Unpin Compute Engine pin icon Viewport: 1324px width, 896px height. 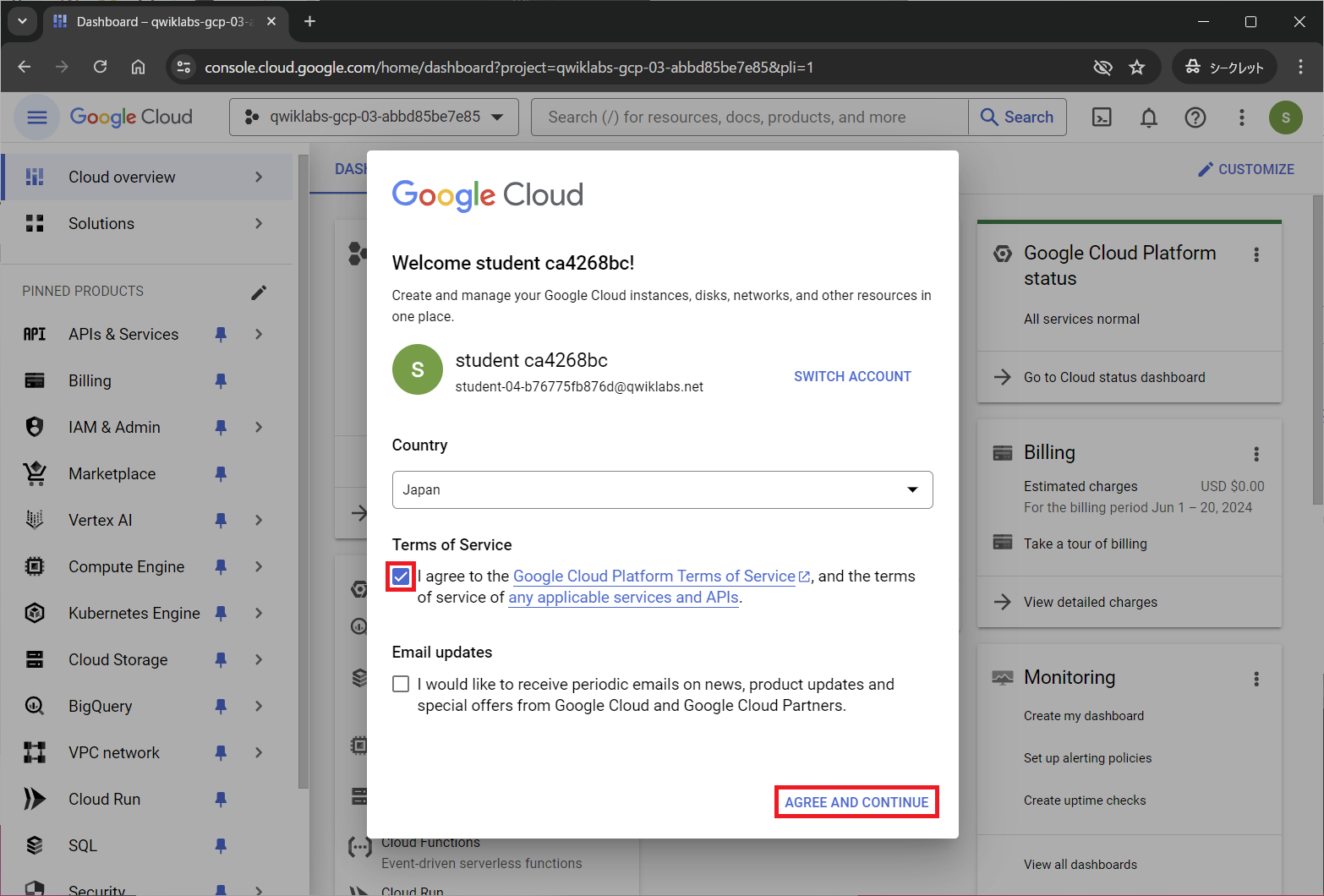221,567
